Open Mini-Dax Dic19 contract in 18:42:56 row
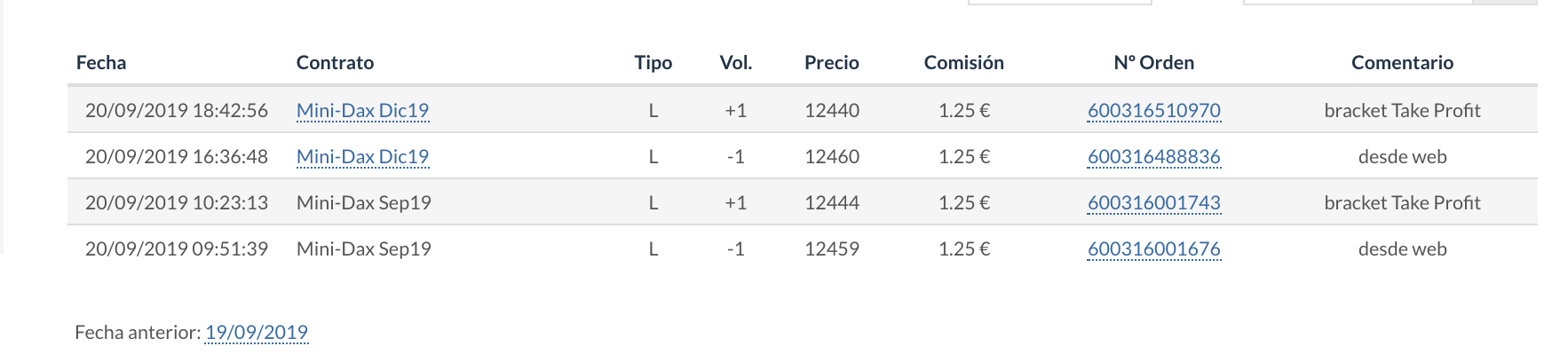 tap(362, 111)
